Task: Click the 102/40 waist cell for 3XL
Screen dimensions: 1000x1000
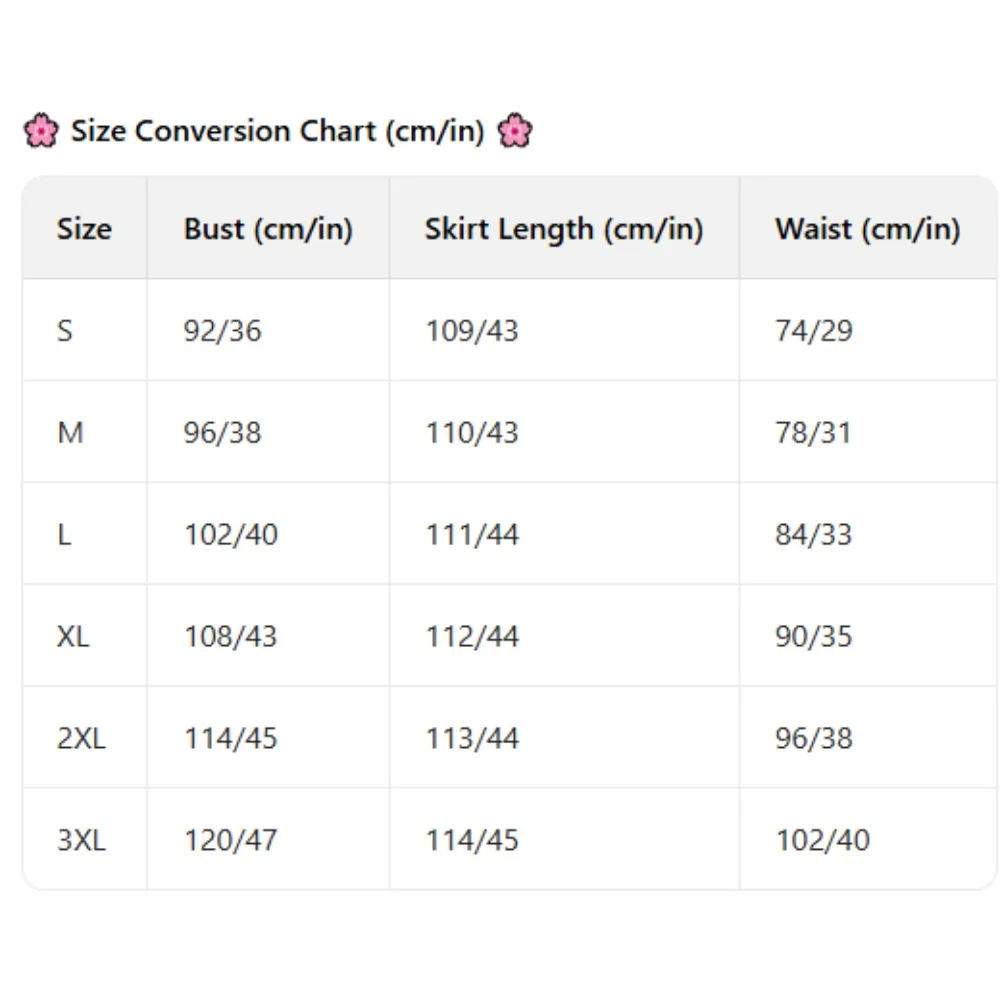Action: [x=822, y=840]
